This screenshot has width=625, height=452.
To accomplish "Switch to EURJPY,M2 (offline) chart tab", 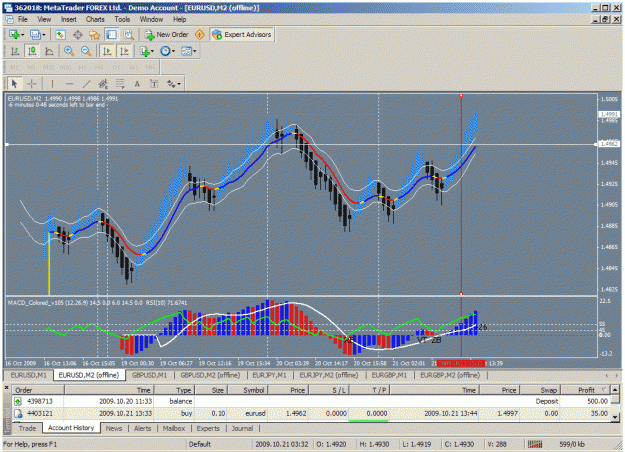I will [x=329, y=375].
